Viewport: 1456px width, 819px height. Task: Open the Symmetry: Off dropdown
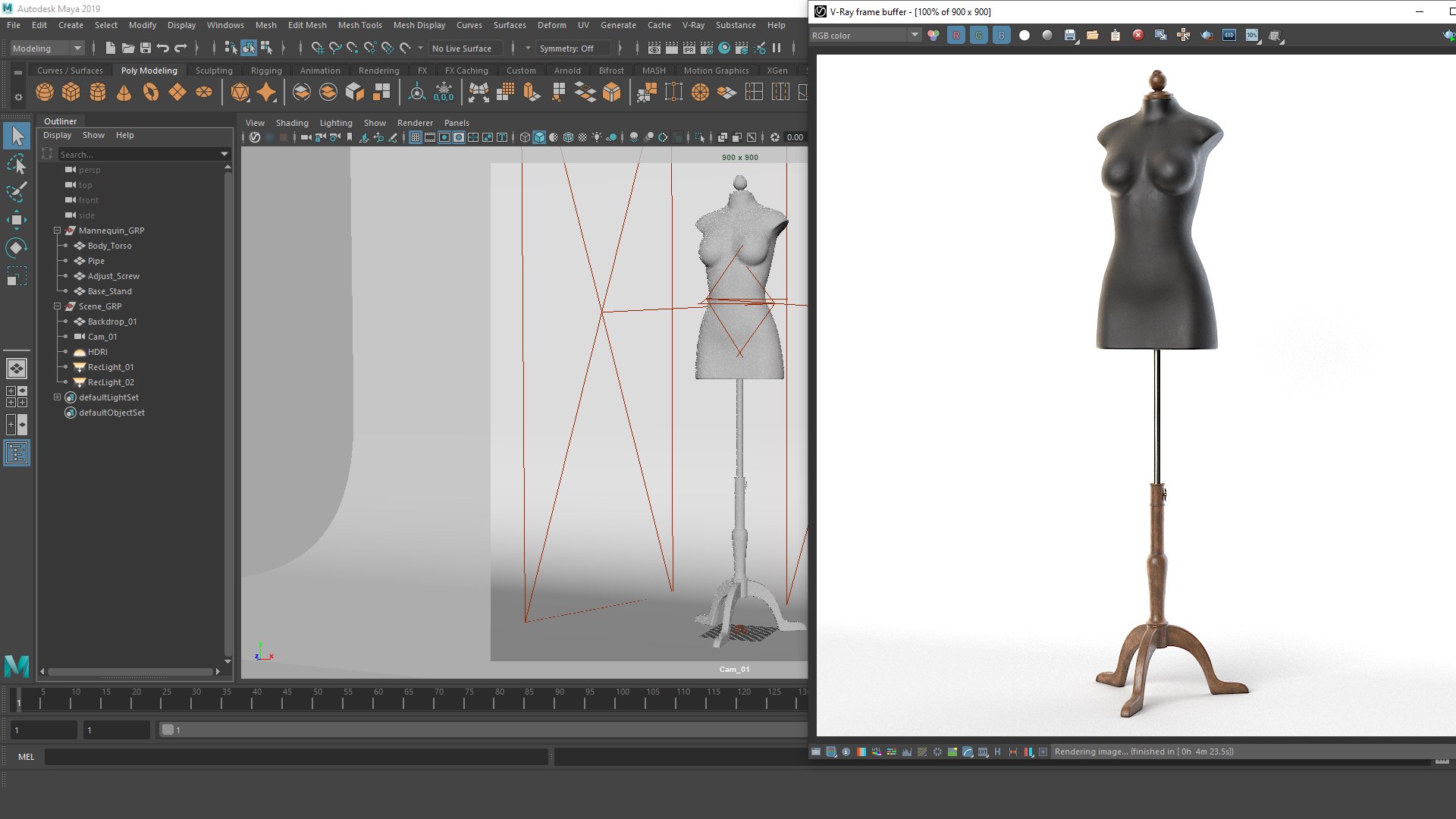point(573,48)
